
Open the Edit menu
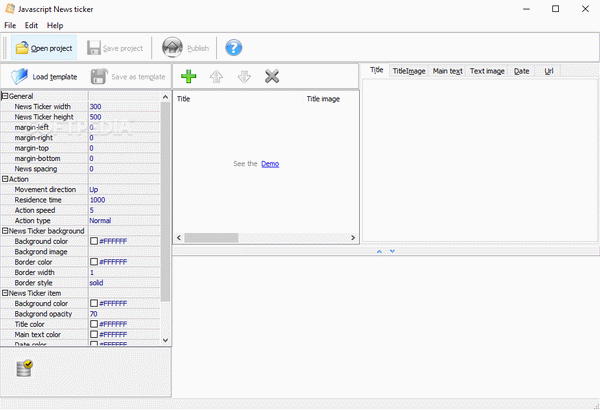pyautogui.click(x=32, y=25)
